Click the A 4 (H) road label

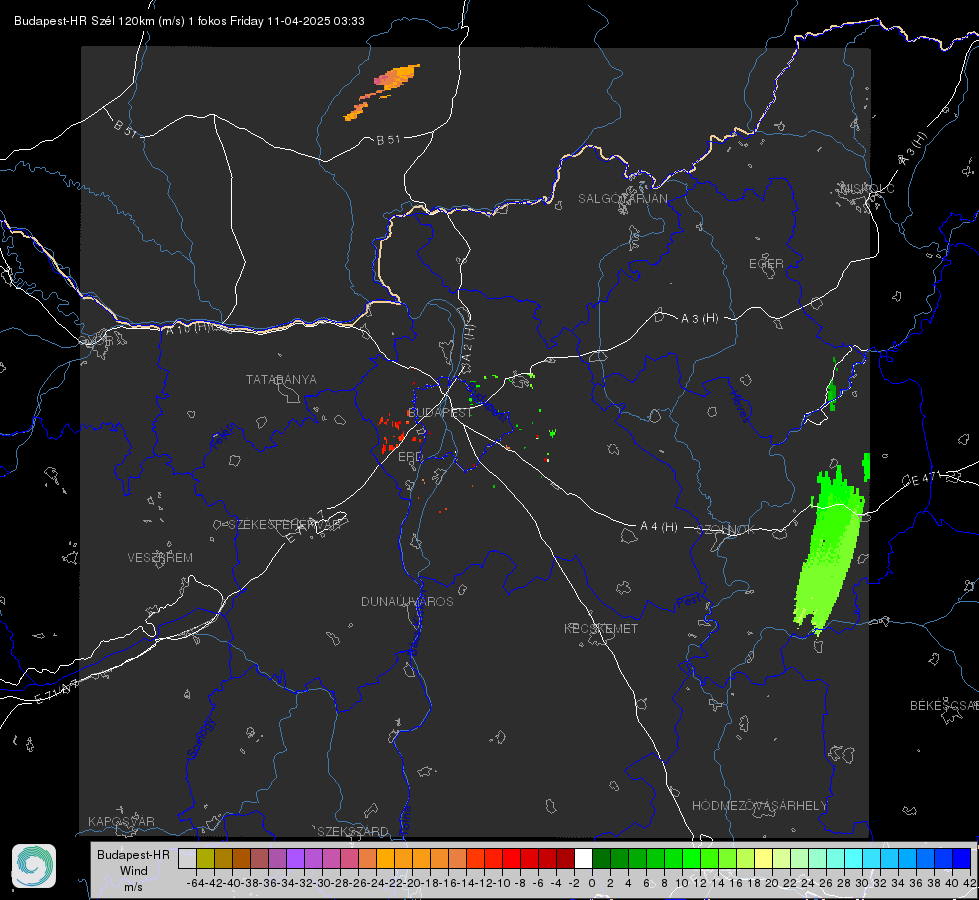tap(659, 527)
